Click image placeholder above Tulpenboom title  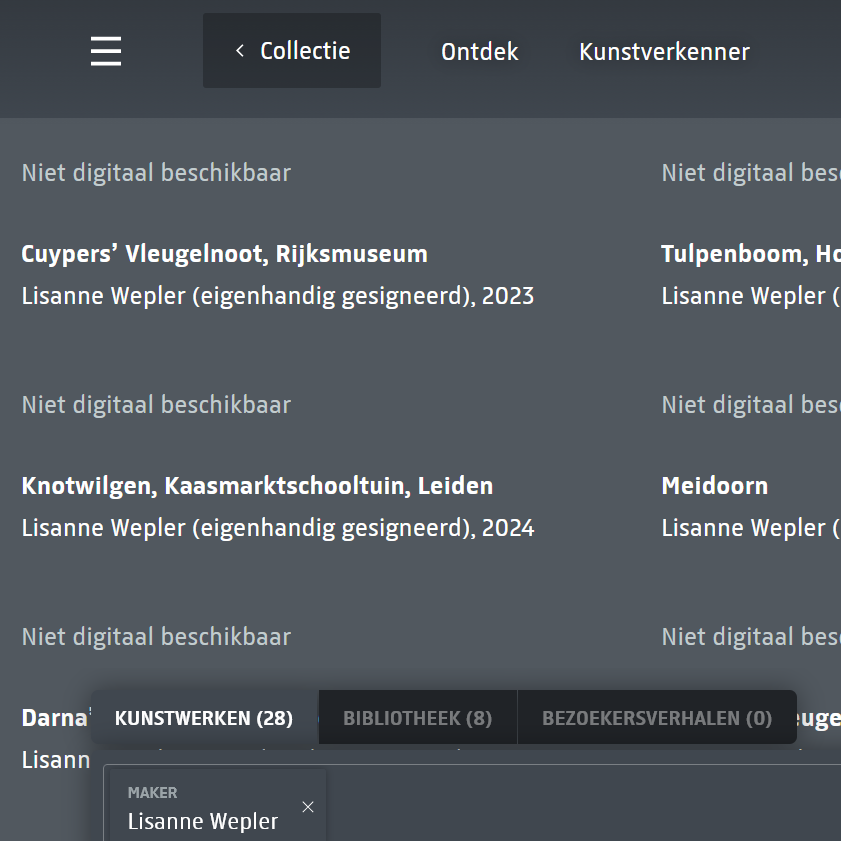click(x=750, y=173)
